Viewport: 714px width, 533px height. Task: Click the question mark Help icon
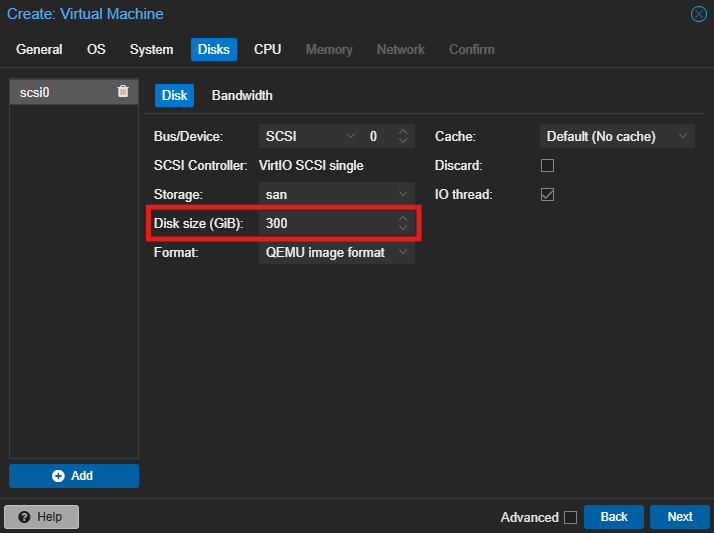pos(24,517)
